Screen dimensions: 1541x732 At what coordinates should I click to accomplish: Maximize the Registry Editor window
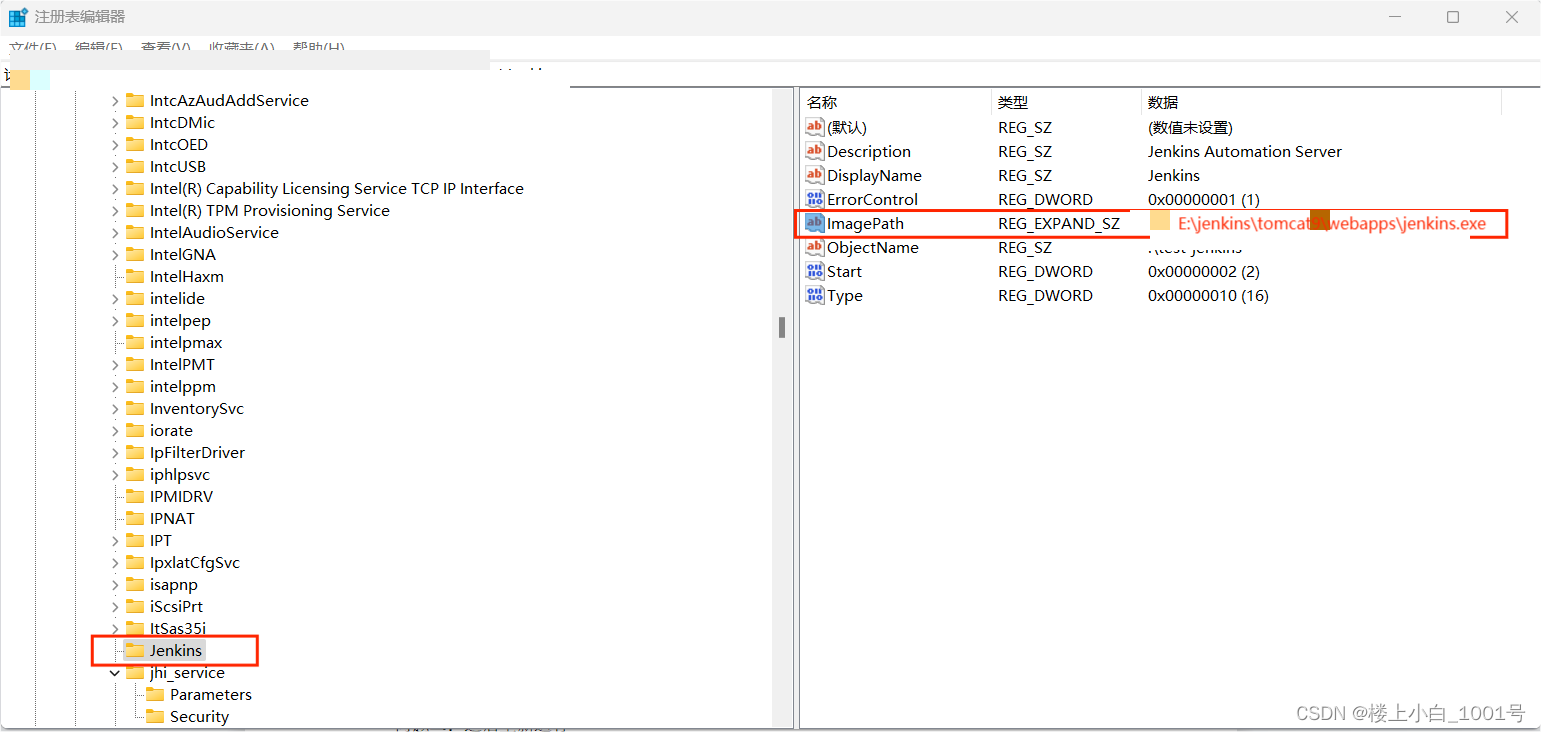1453,17
